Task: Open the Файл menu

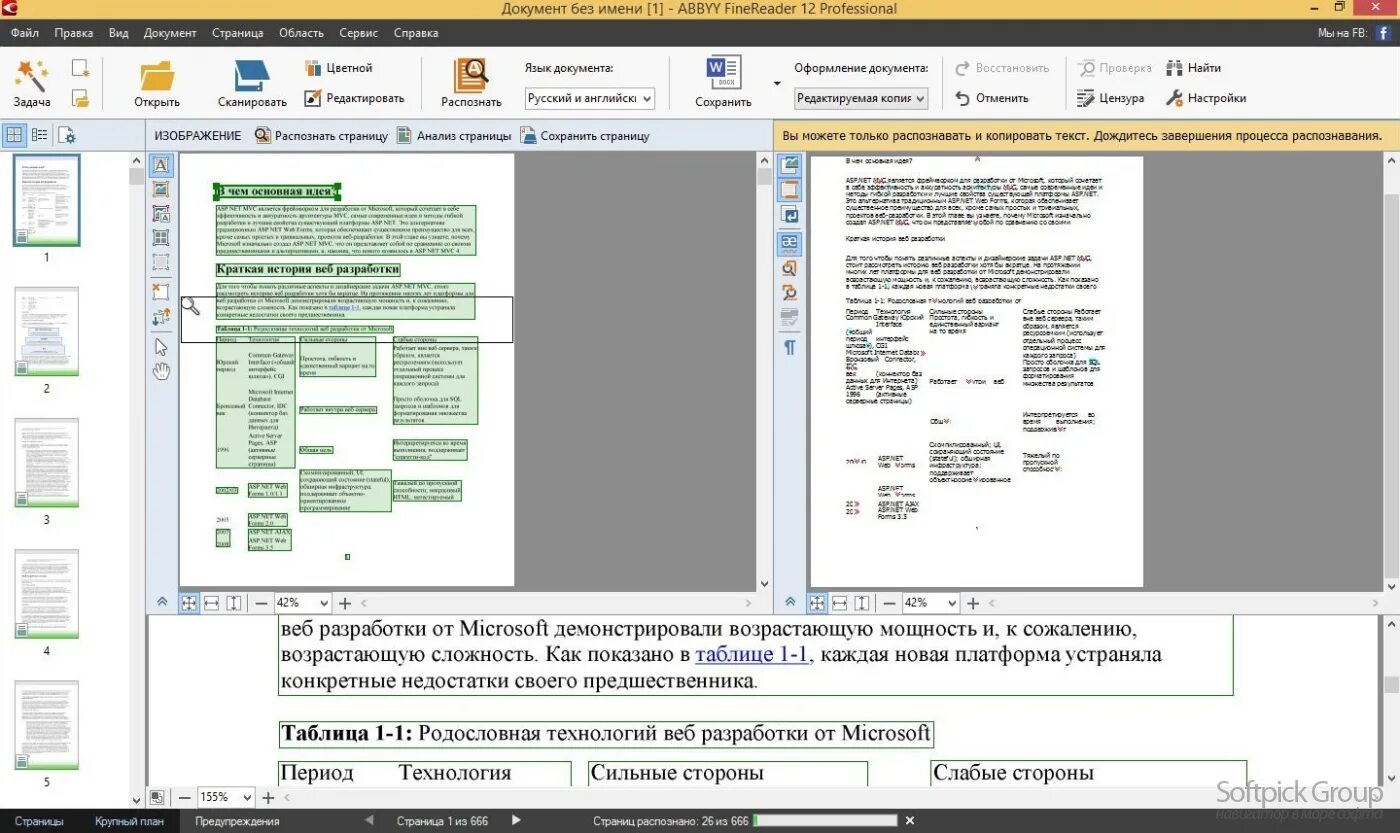Action: (25, 33)
